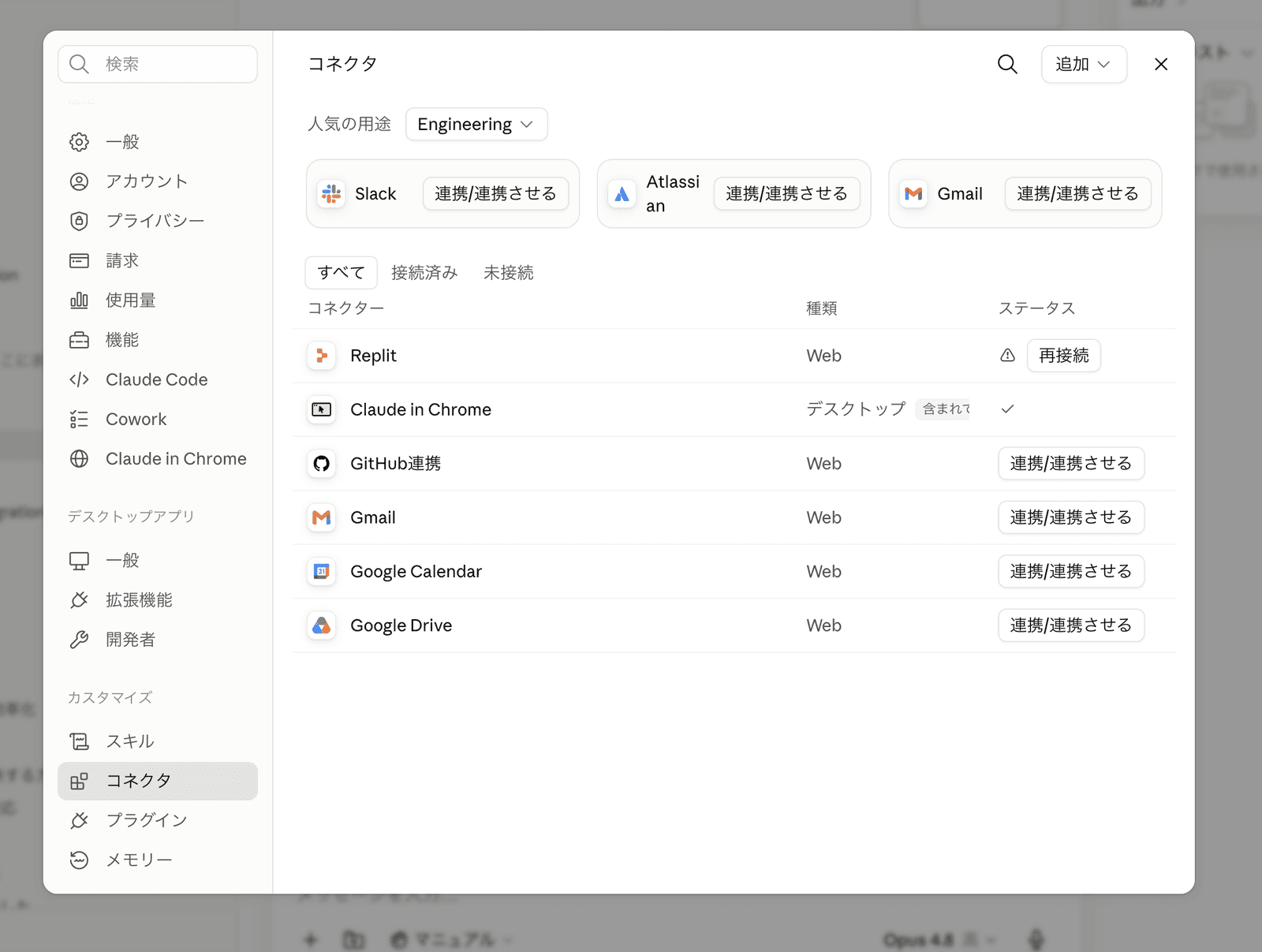The height and width of the screenshot is (952, 1262).
Task: Click the ステータス column header
Action: [1036, 308]
